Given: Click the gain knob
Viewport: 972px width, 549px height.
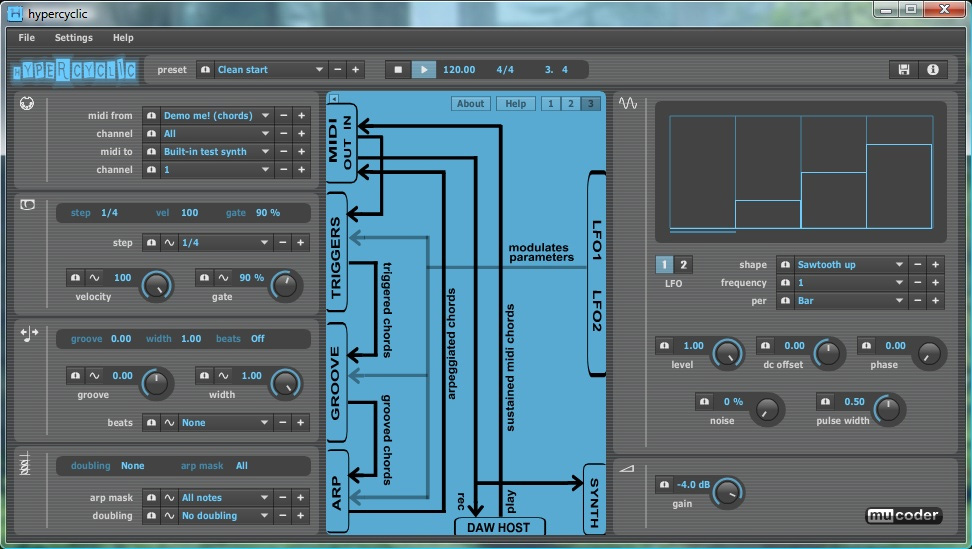Looking at the screenshot, I should 728,493.
